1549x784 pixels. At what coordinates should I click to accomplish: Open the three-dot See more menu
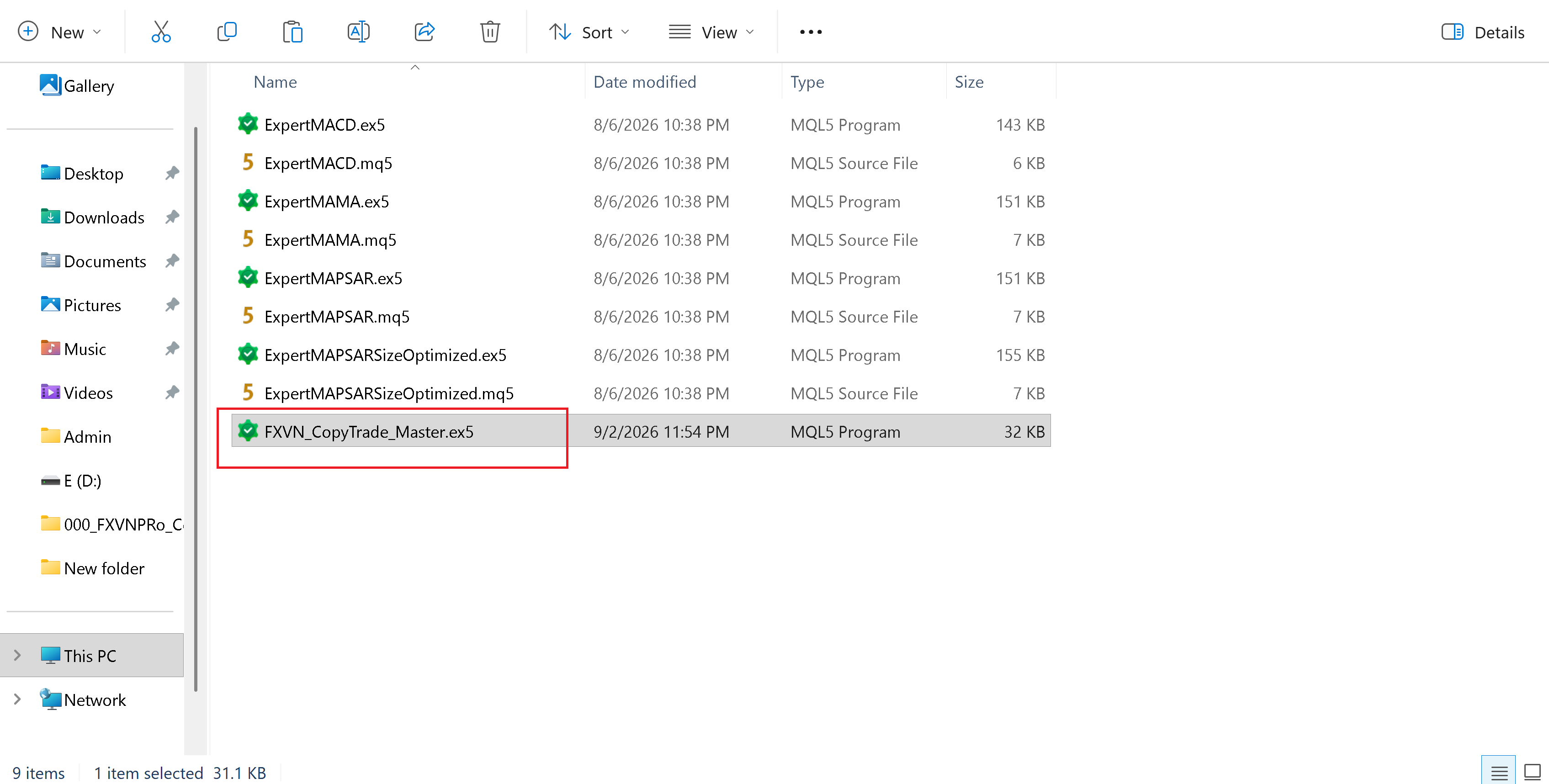[x=811, y=32]
